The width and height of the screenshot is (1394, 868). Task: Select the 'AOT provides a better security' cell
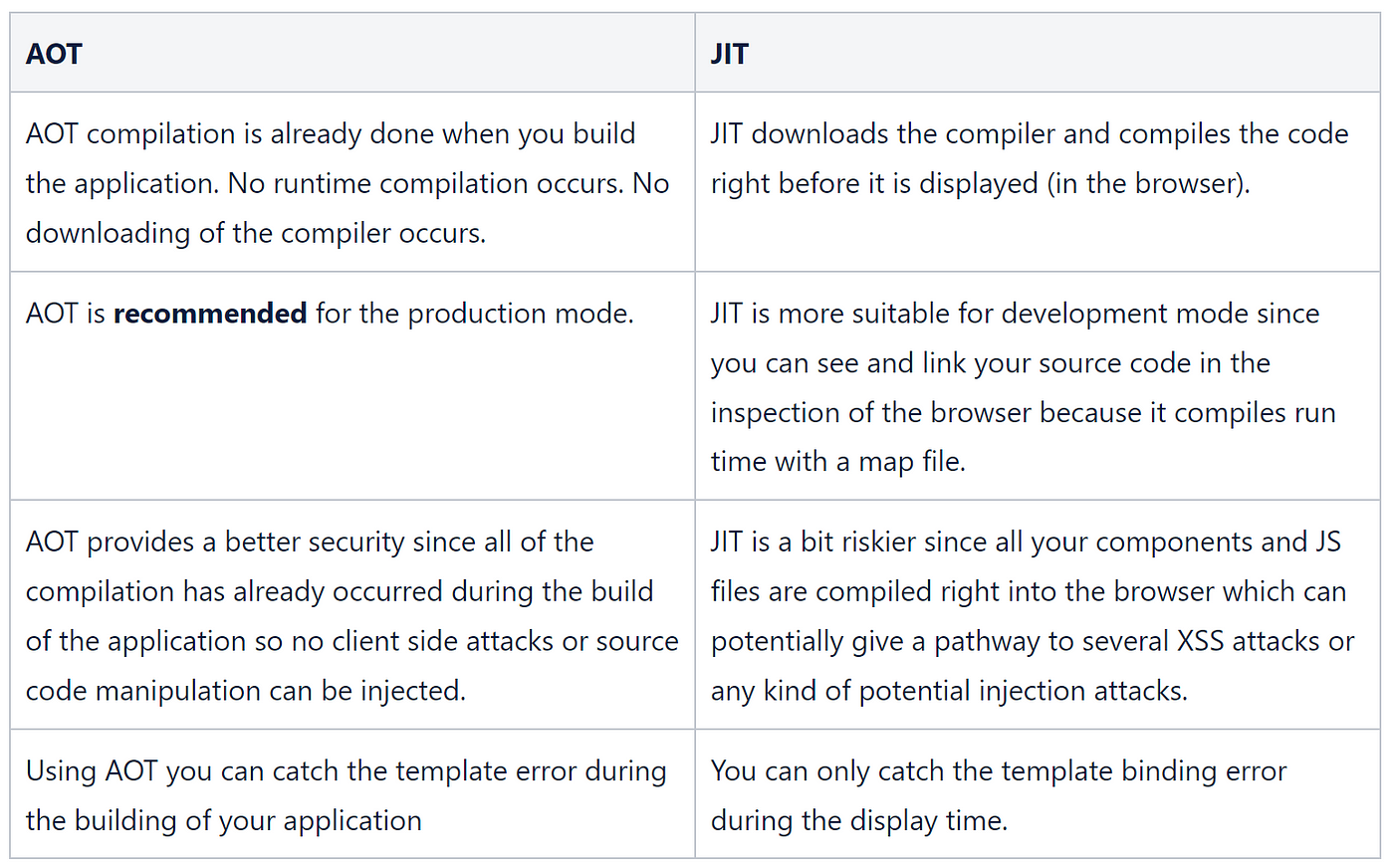tap(352, 615)
